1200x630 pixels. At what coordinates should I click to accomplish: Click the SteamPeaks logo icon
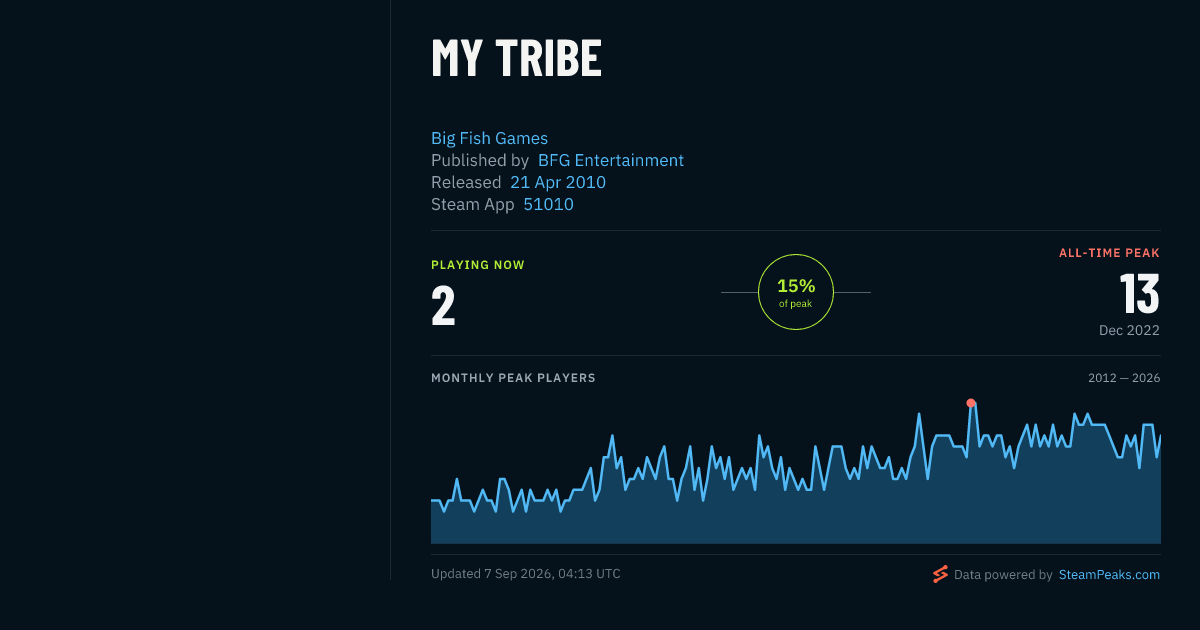[940, 574]
